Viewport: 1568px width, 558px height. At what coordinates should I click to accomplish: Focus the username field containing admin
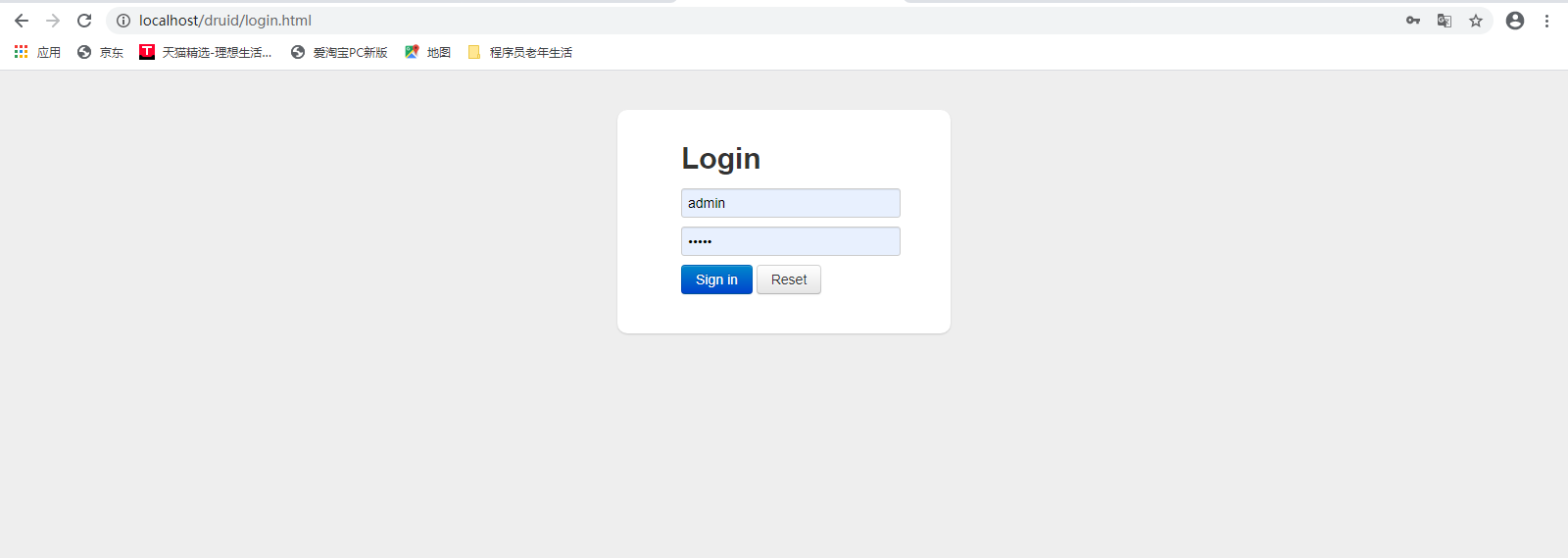791,203
